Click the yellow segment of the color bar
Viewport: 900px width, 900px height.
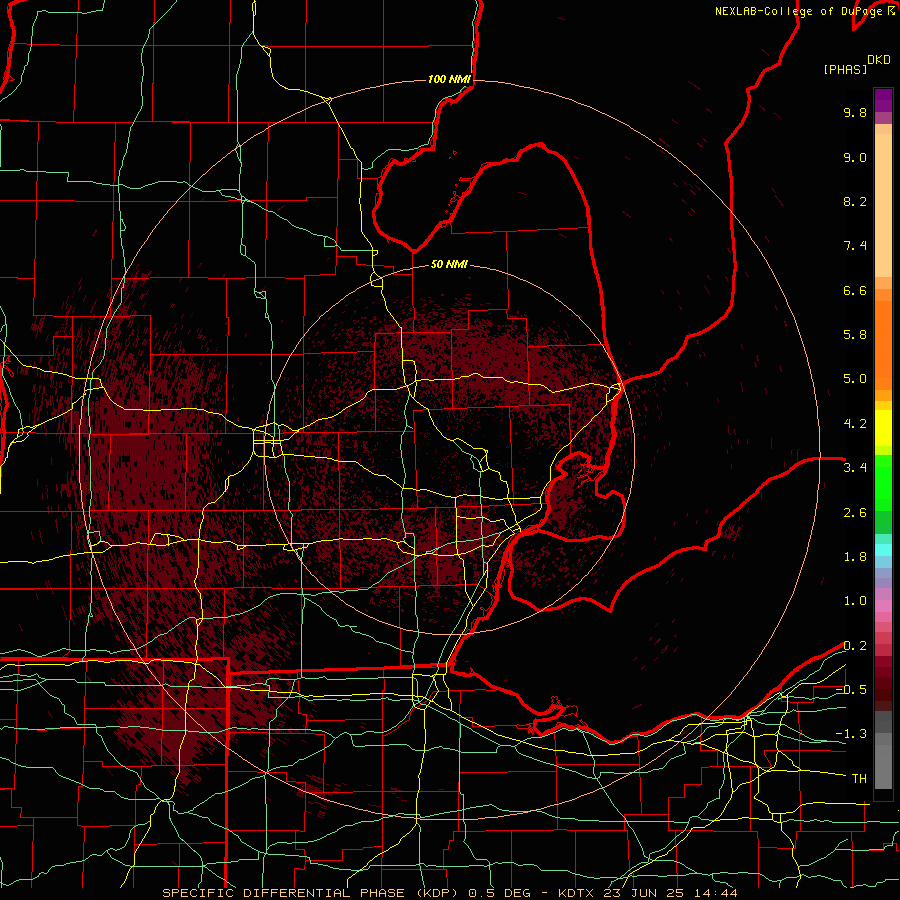(883, 428)
